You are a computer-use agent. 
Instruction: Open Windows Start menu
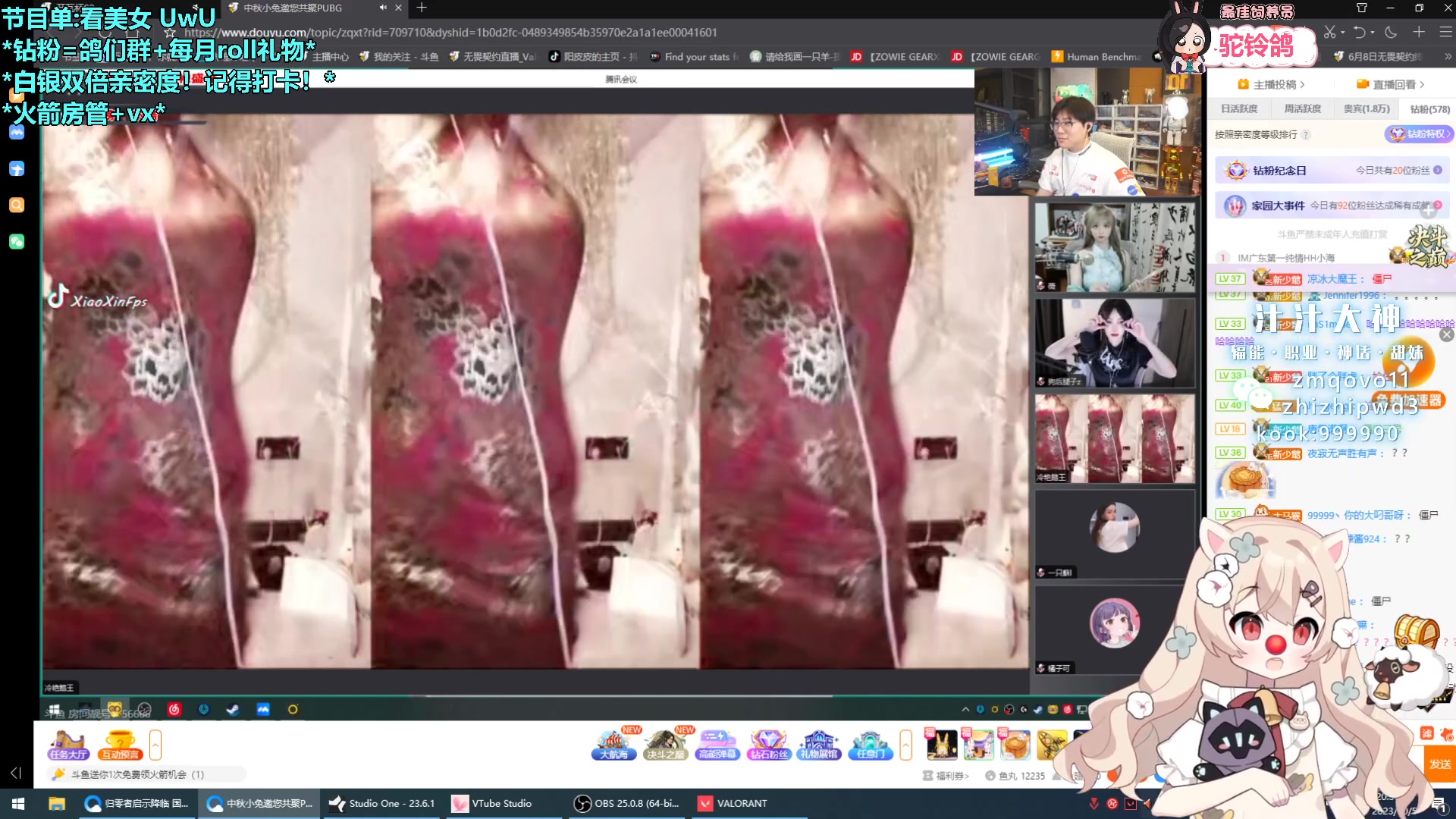point(18,803)
